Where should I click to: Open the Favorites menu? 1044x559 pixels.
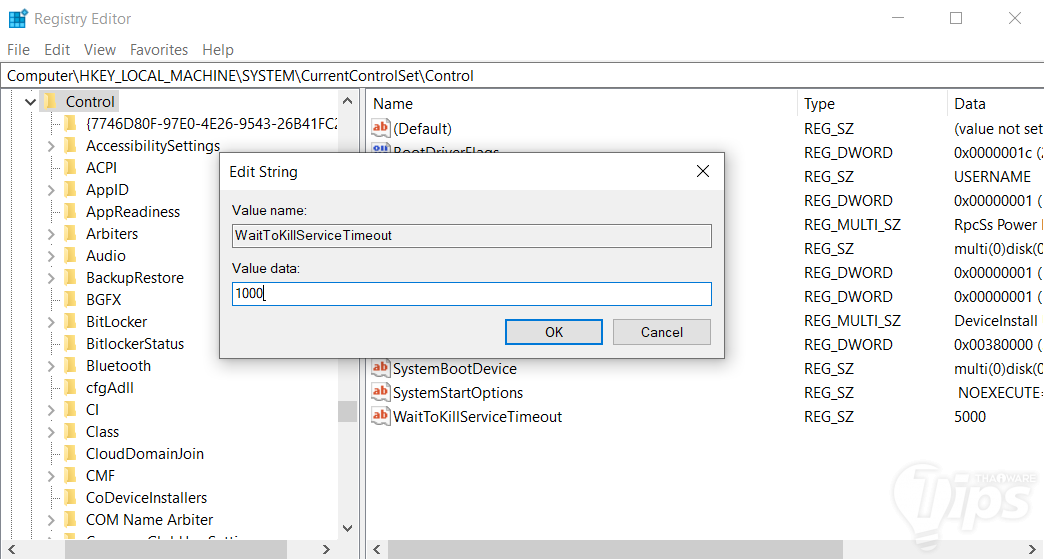point(159,49)
